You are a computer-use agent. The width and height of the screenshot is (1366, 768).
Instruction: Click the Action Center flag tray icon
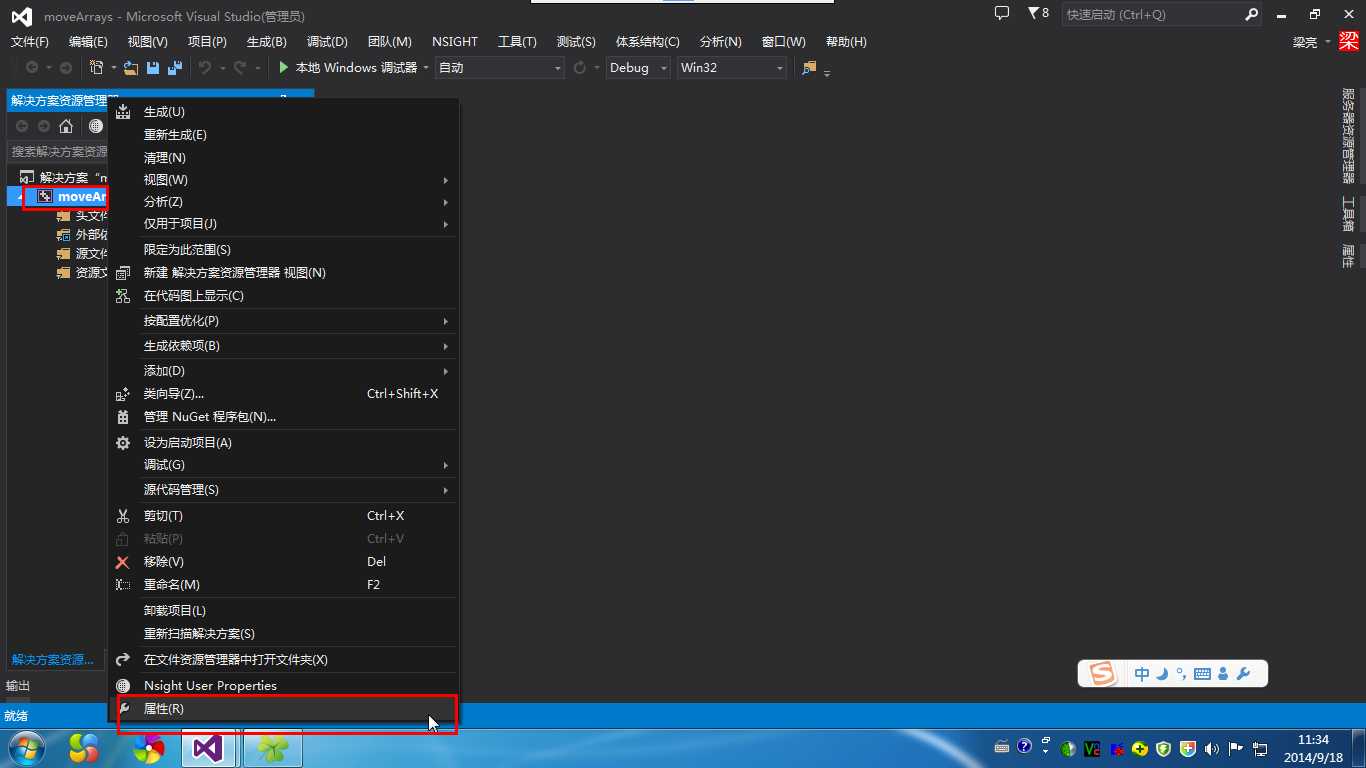click(x=1236, y=748)
